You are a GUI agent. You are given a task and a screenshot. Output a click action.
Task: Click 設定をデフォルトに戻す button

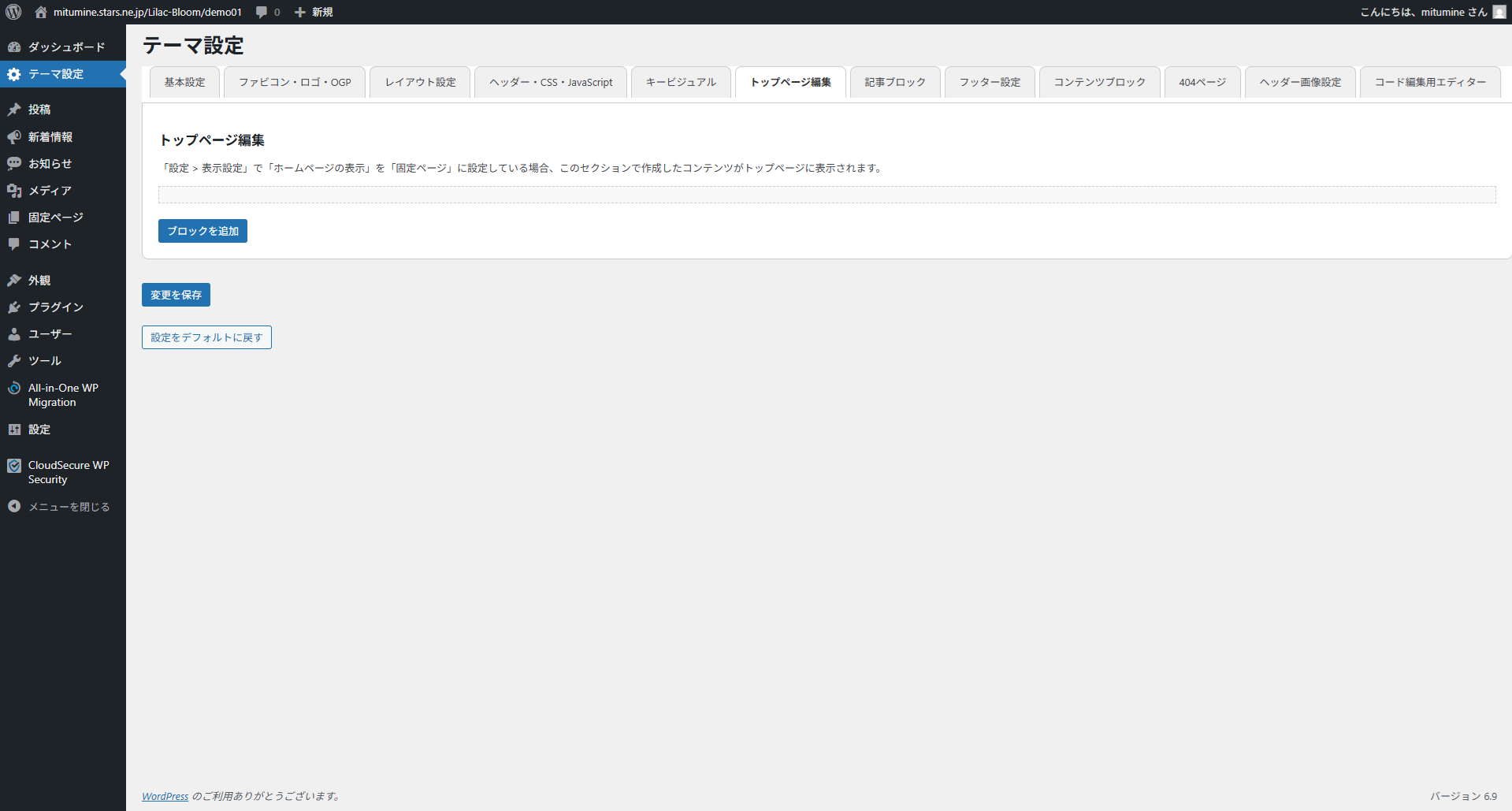206,337
